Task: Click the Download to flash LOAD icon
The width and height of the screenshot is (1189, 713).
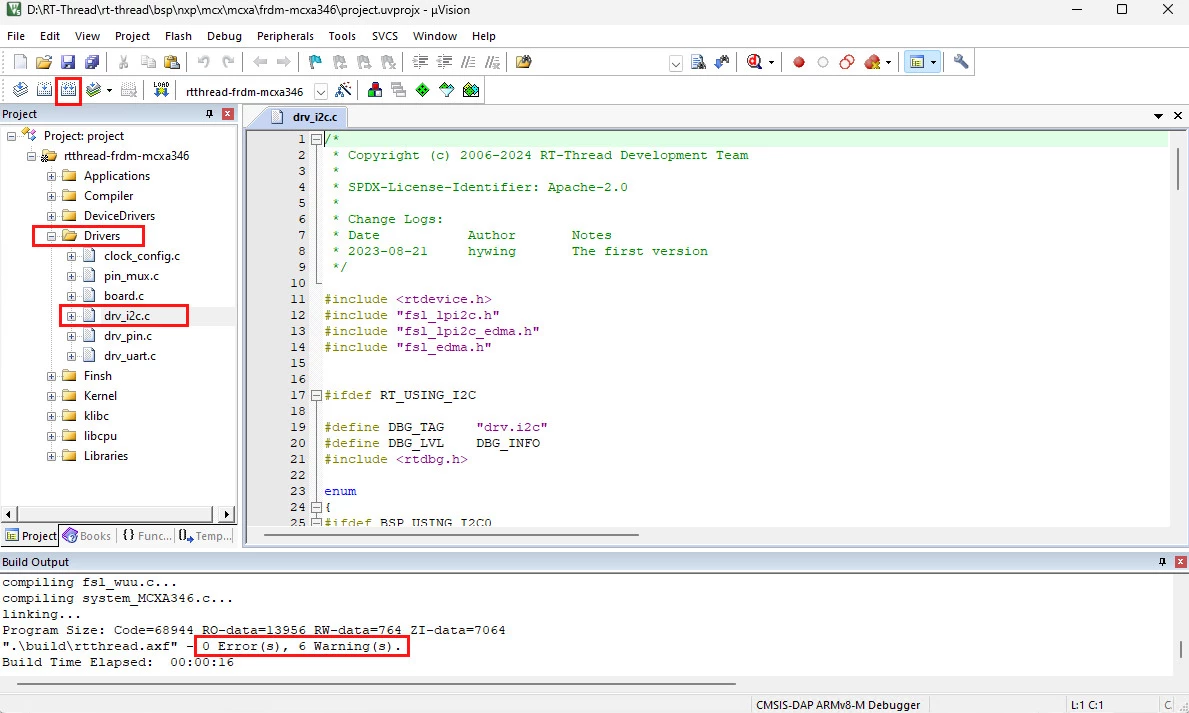Action: tap(161, 90)
